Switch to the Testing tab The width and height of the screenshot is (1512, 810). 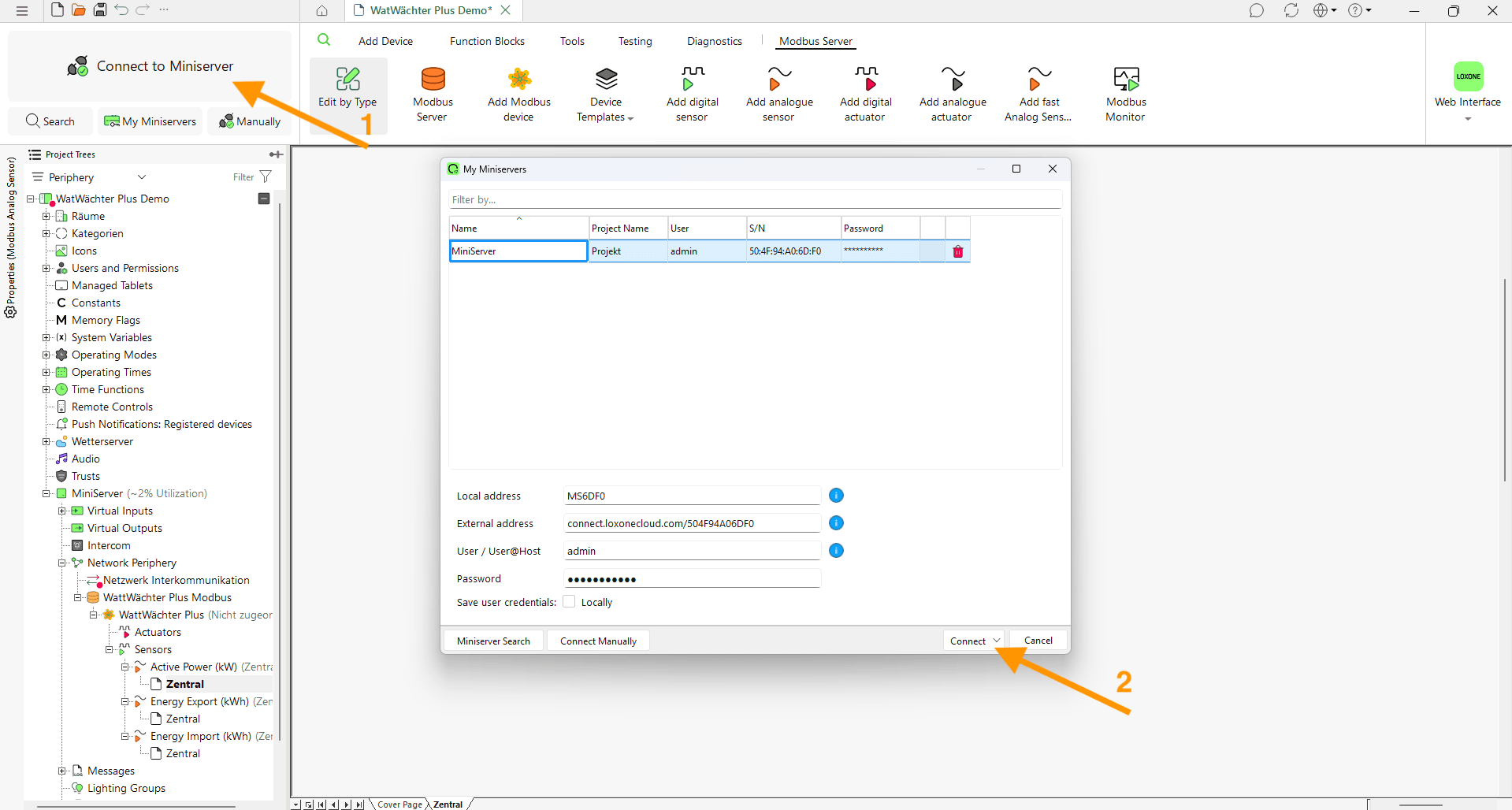635,41
